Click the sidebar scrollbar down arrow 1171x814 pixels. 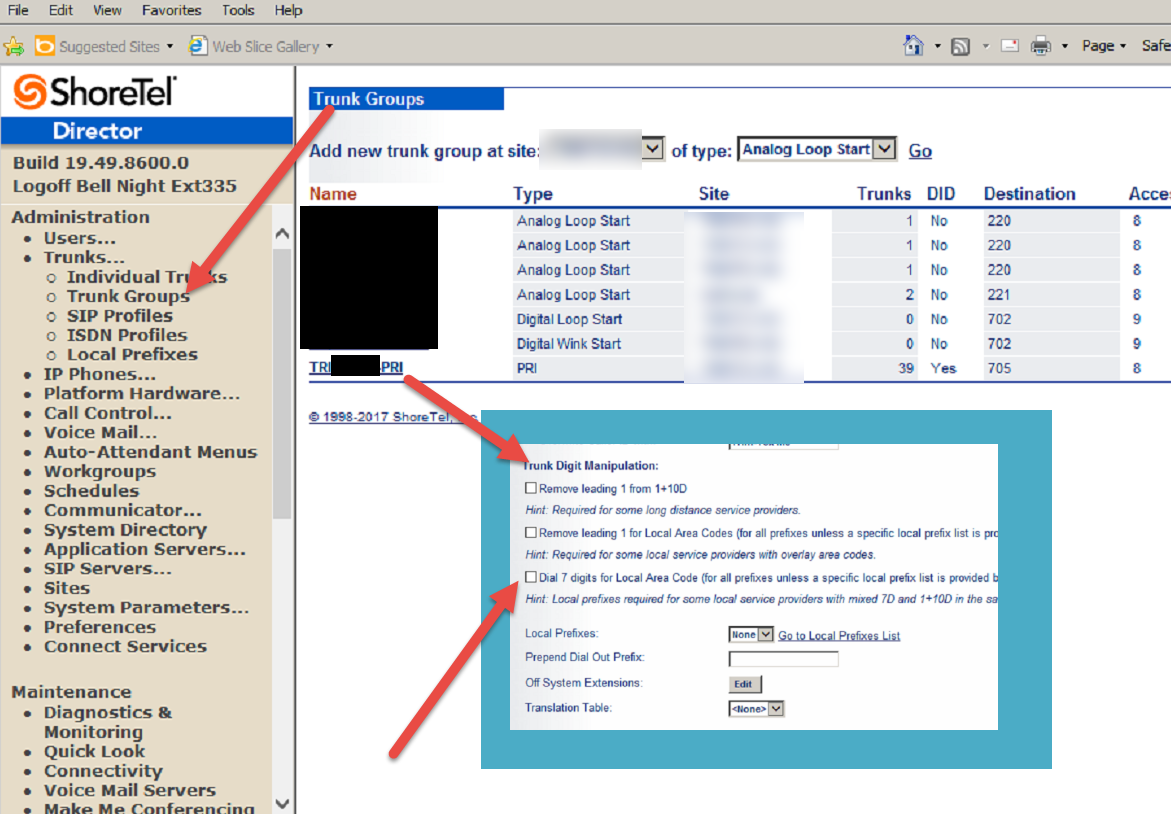pos(282,804)
